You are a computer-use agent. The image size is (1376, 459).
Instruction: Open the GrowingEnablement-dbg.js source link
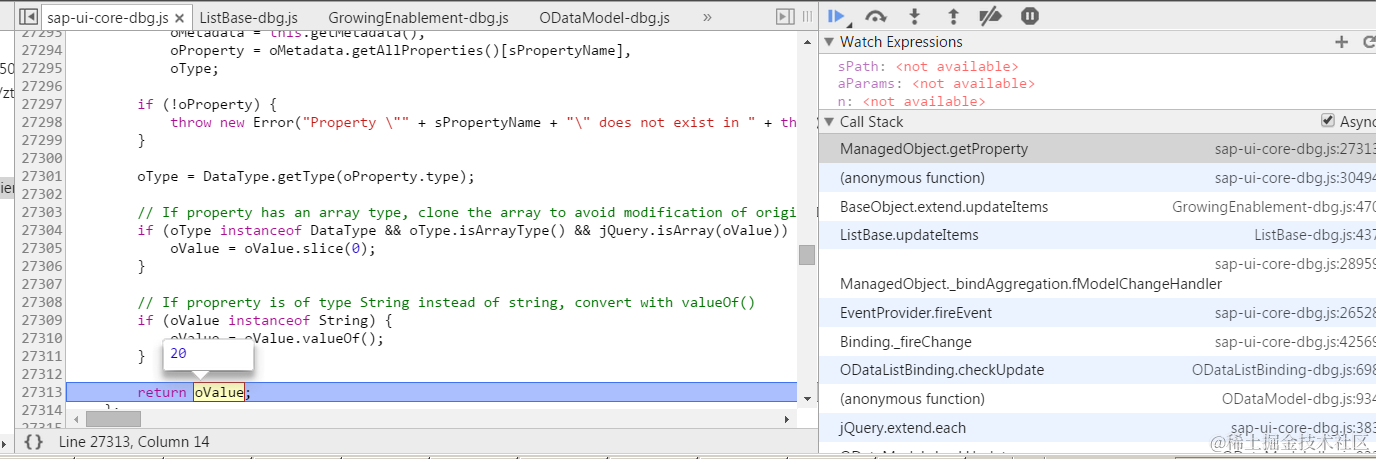[x=1274, y=207]
